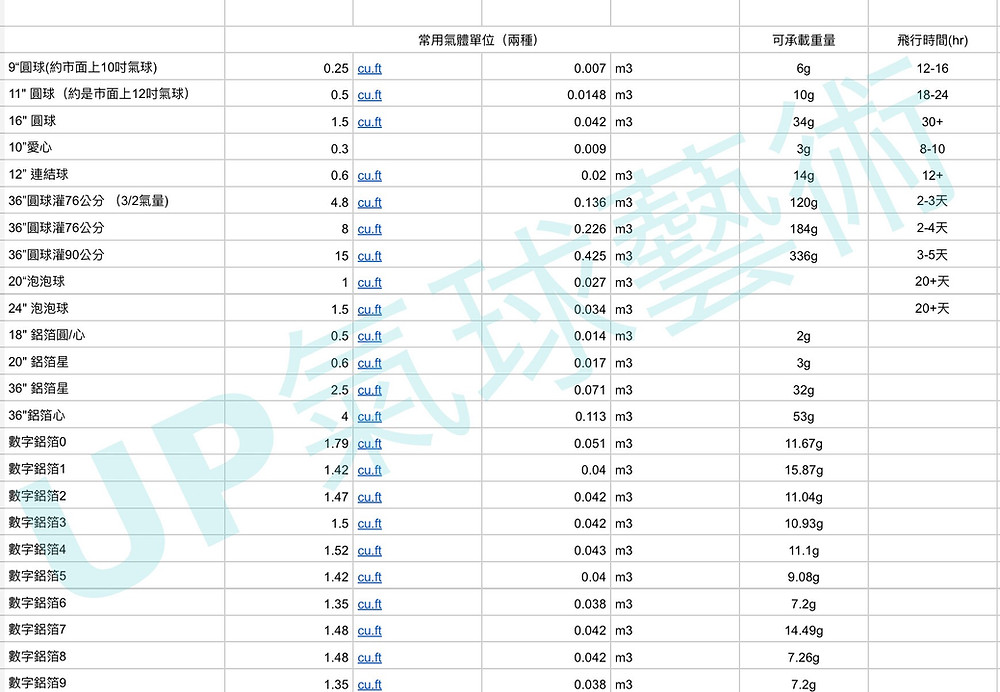Select the 12-16 flight time cell
This screenshot has height=692, width=1000.
[x=934, y=67]
